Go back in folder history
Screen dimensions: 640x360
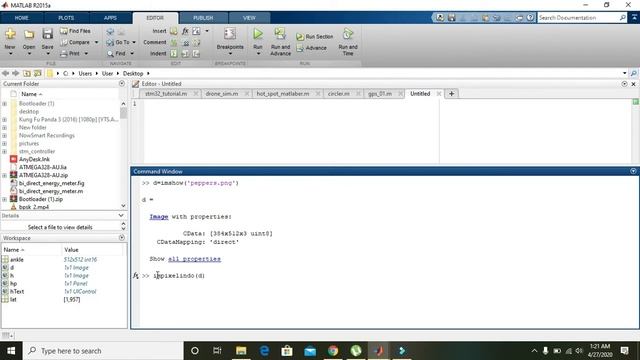click(5, 73)
